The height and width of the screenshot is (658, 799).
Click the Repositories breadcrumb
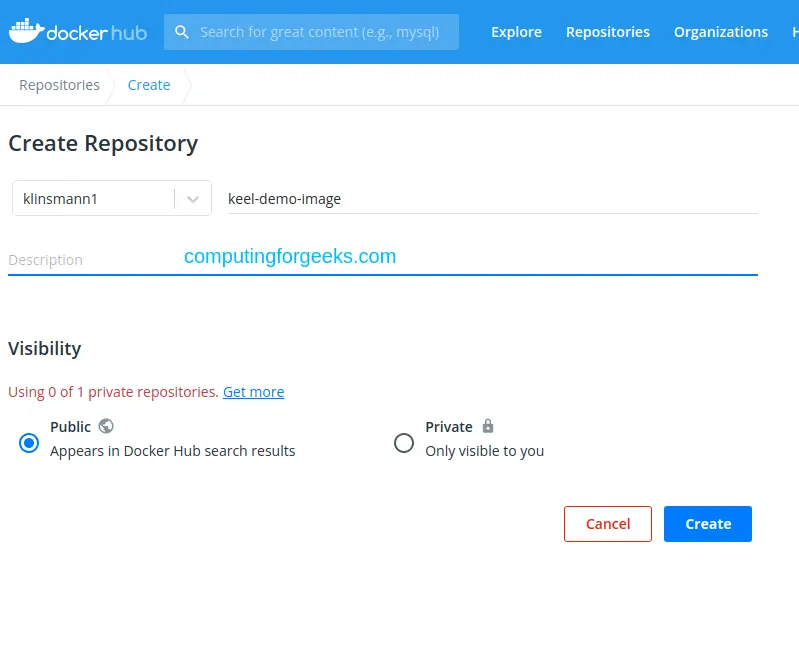(60, 85)
